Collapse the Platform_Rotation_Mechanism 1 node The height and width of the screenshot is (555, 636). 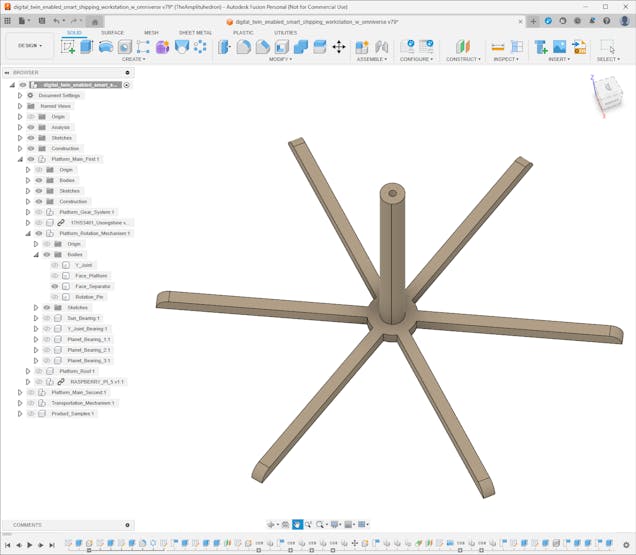[27, 233]
